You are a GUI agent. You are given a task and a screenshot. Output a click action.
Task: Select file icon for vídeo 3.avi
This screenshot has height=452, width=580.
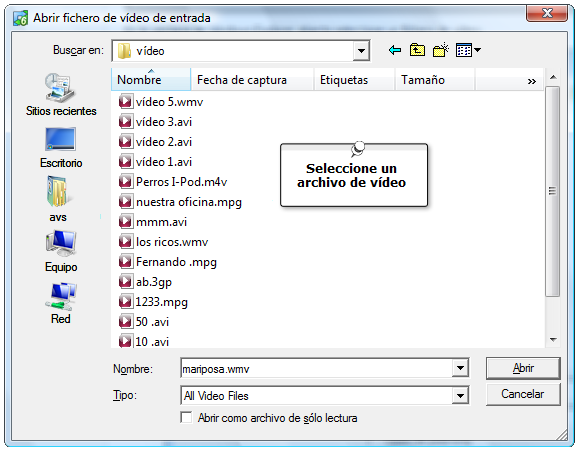[x=125, y=121]
